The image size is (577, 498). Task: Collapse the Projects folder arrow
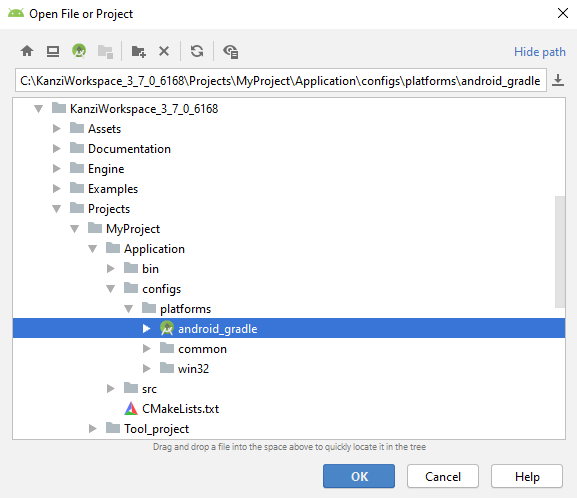56,209
